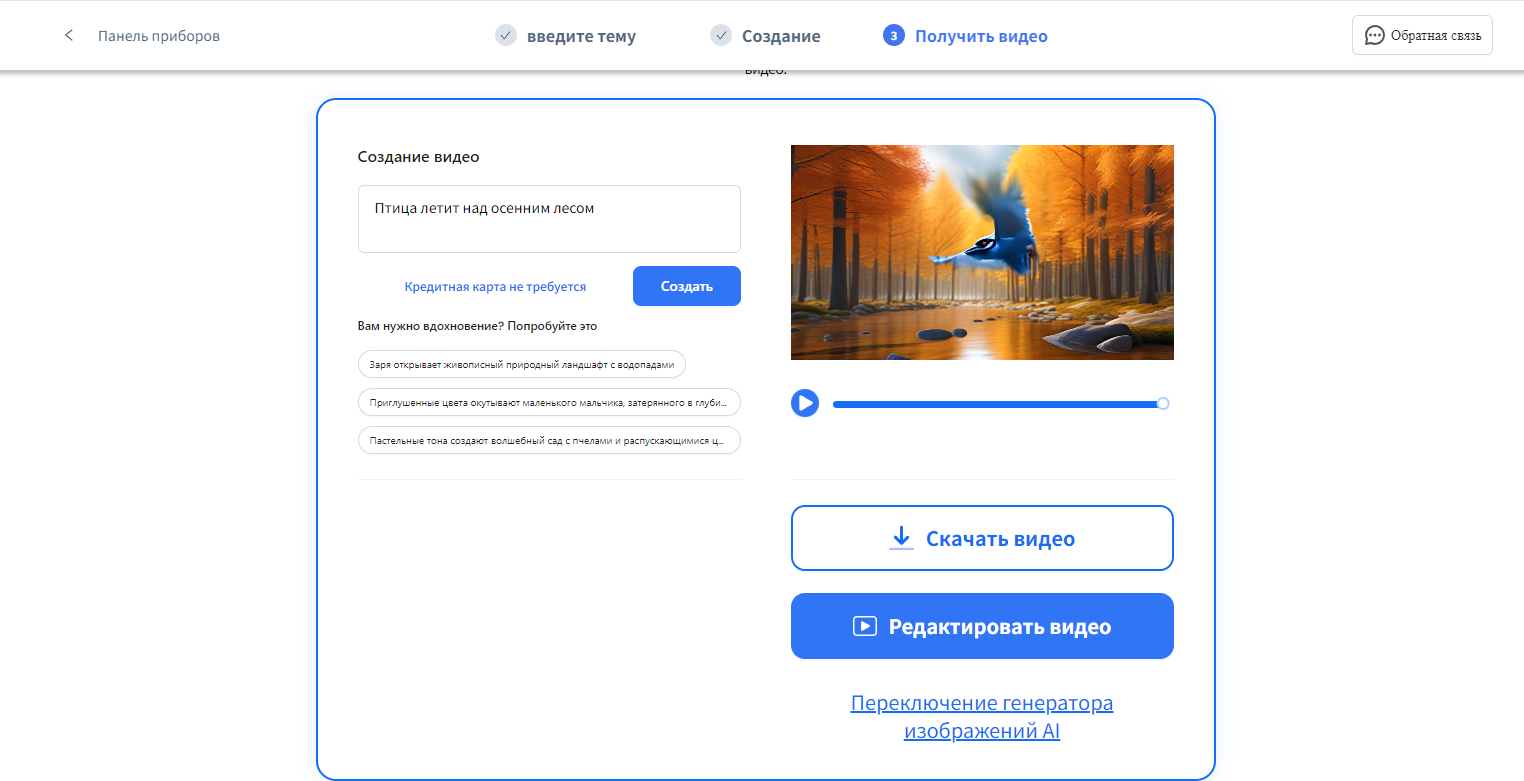The image size is (1524, 781).
Task: Open Переключение генератора изображений AI link
Action: [x=981, y=717]
